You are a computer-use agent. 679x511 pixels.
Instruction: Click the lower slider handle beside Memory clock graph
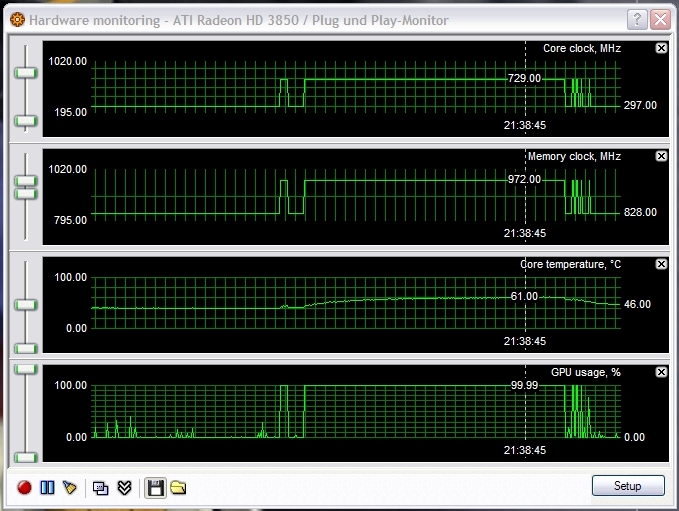point(26,194)
